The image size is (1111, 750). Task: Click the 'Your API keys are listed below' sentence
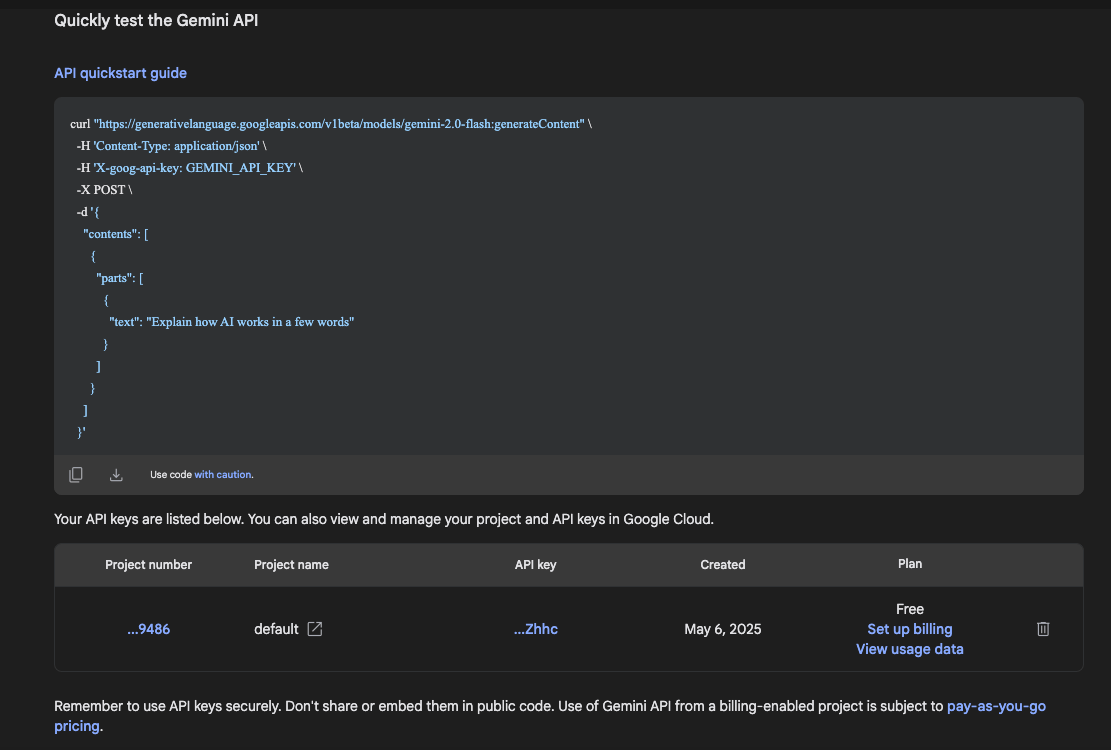point(384,519)
